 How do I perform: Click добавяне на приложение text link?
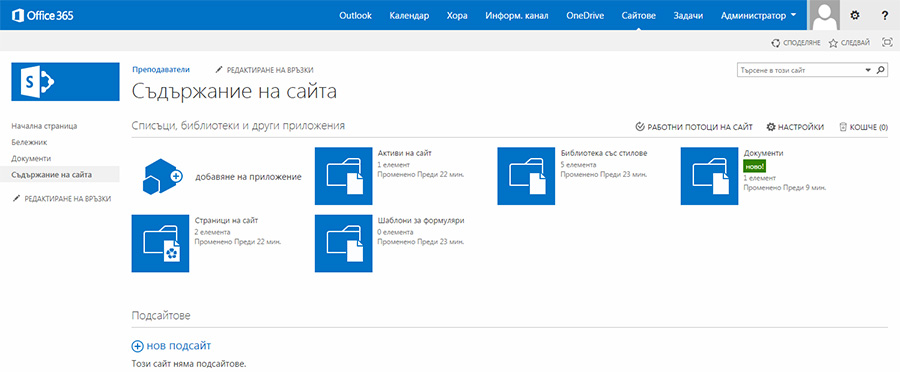point(249,177)
